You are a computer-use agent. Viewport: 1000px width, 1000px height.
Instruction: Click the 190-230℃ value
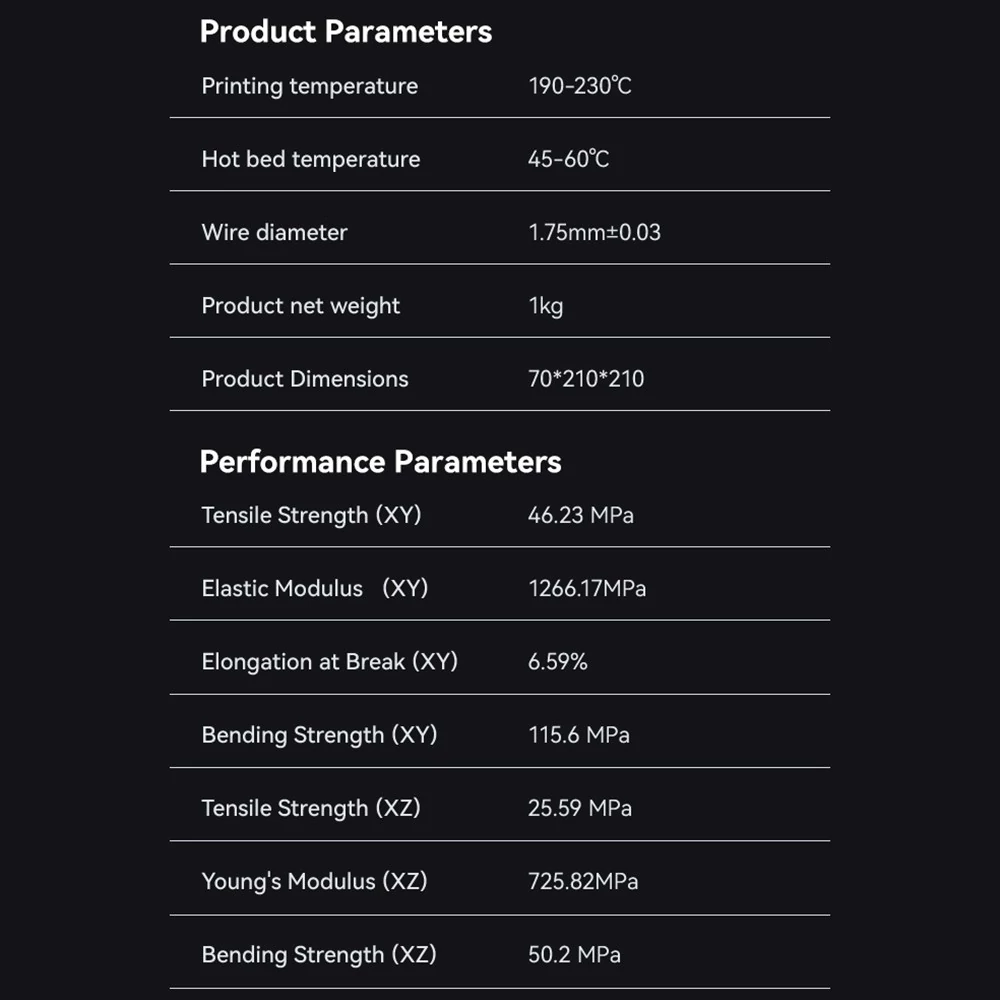coord(580,85)
